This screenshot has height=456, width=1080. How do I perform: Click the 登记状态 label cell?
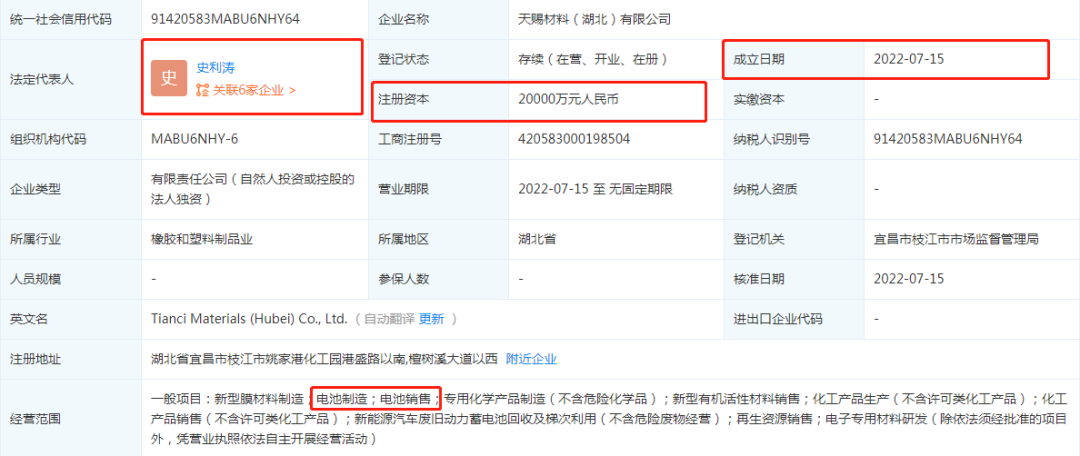438,59
